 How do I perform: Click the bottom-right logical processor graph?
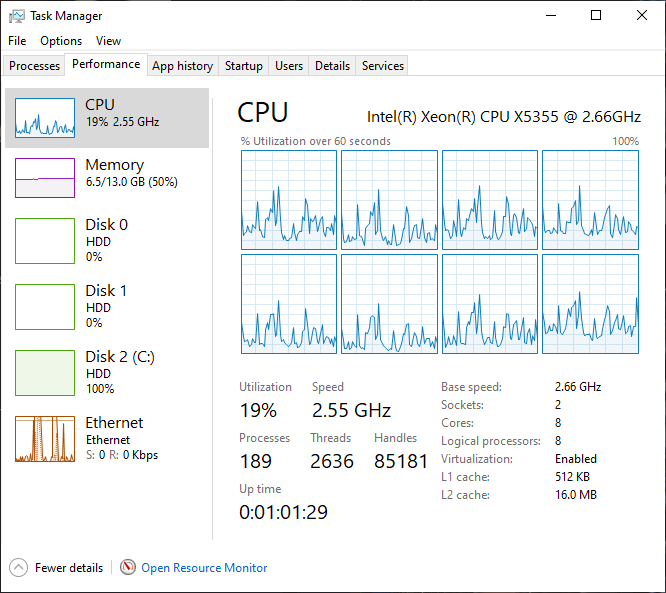click(590, 304)
